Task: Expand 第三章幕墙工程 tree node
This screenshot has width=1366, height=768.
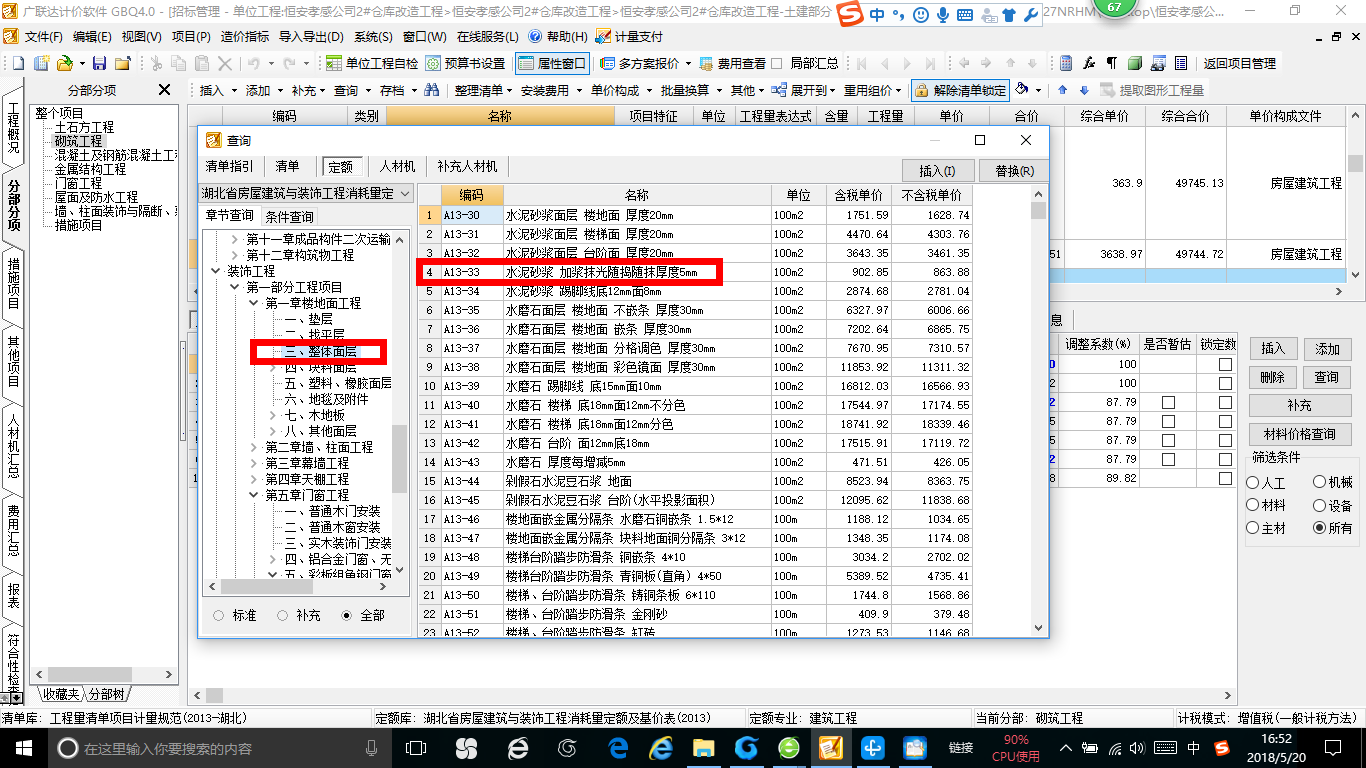Action: click(254, 463)
